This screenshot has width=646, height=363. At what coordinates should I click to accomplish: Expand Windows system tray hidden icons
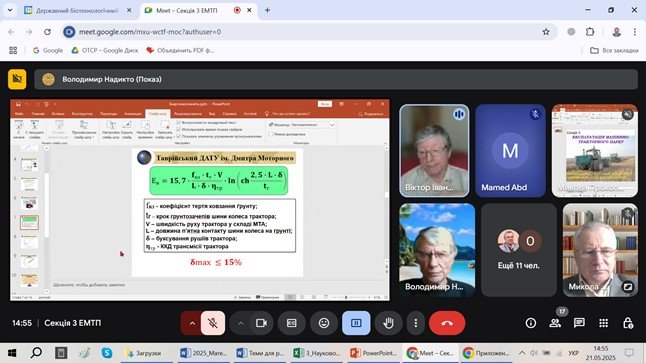pos(522,353)
